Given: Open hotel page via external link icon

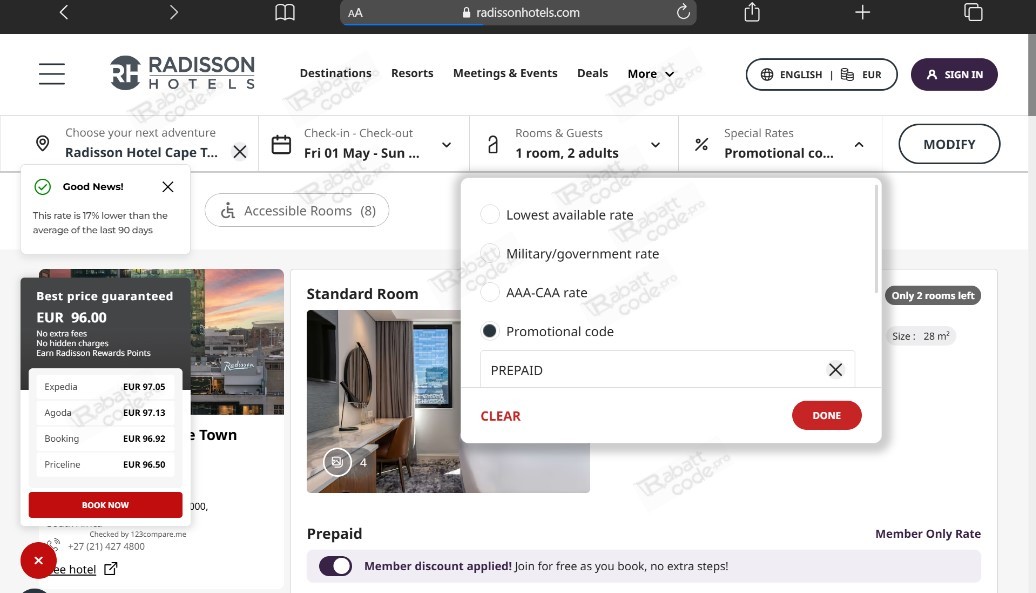Looking at the screenshot, I should (111, 567).
